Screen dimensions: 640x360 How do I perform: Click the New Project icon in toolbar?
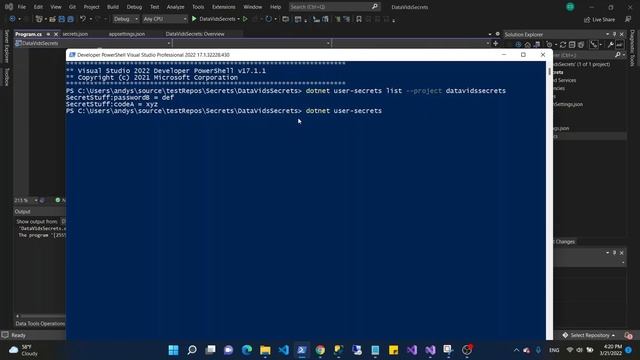tap(39, 19)
